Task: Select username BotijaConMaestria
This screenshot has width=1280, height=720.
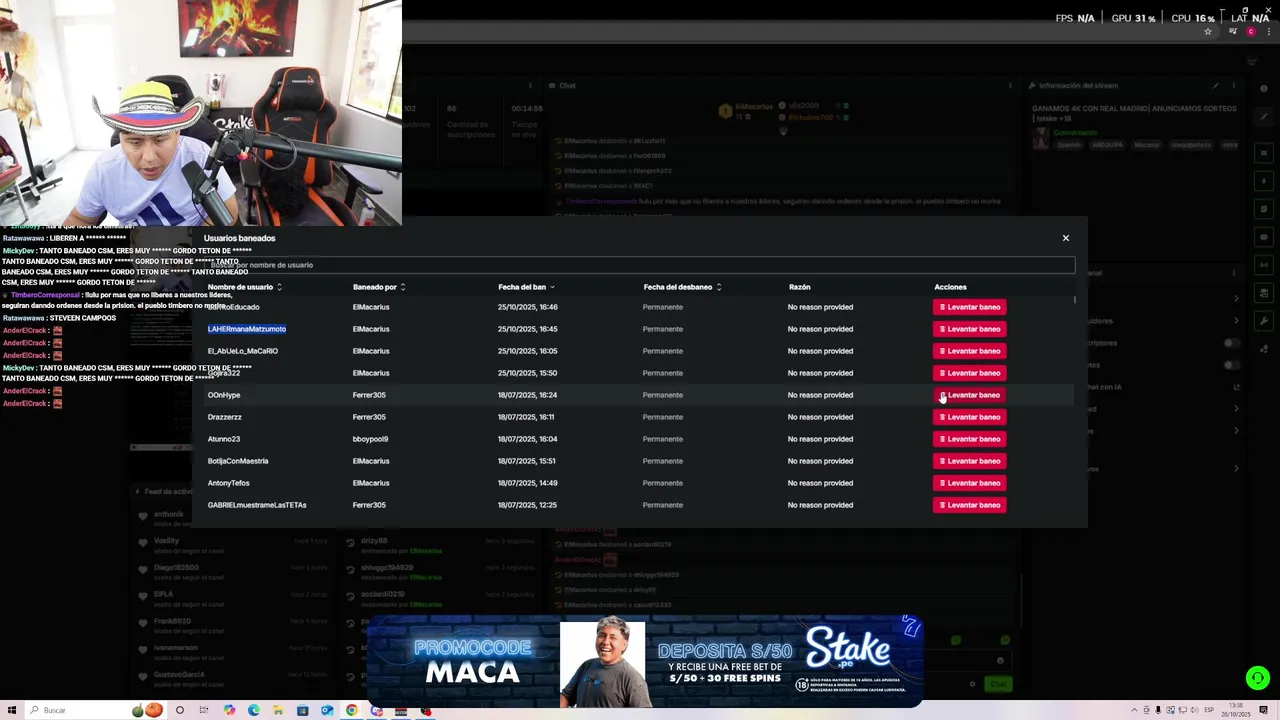Action: point(238,461)
